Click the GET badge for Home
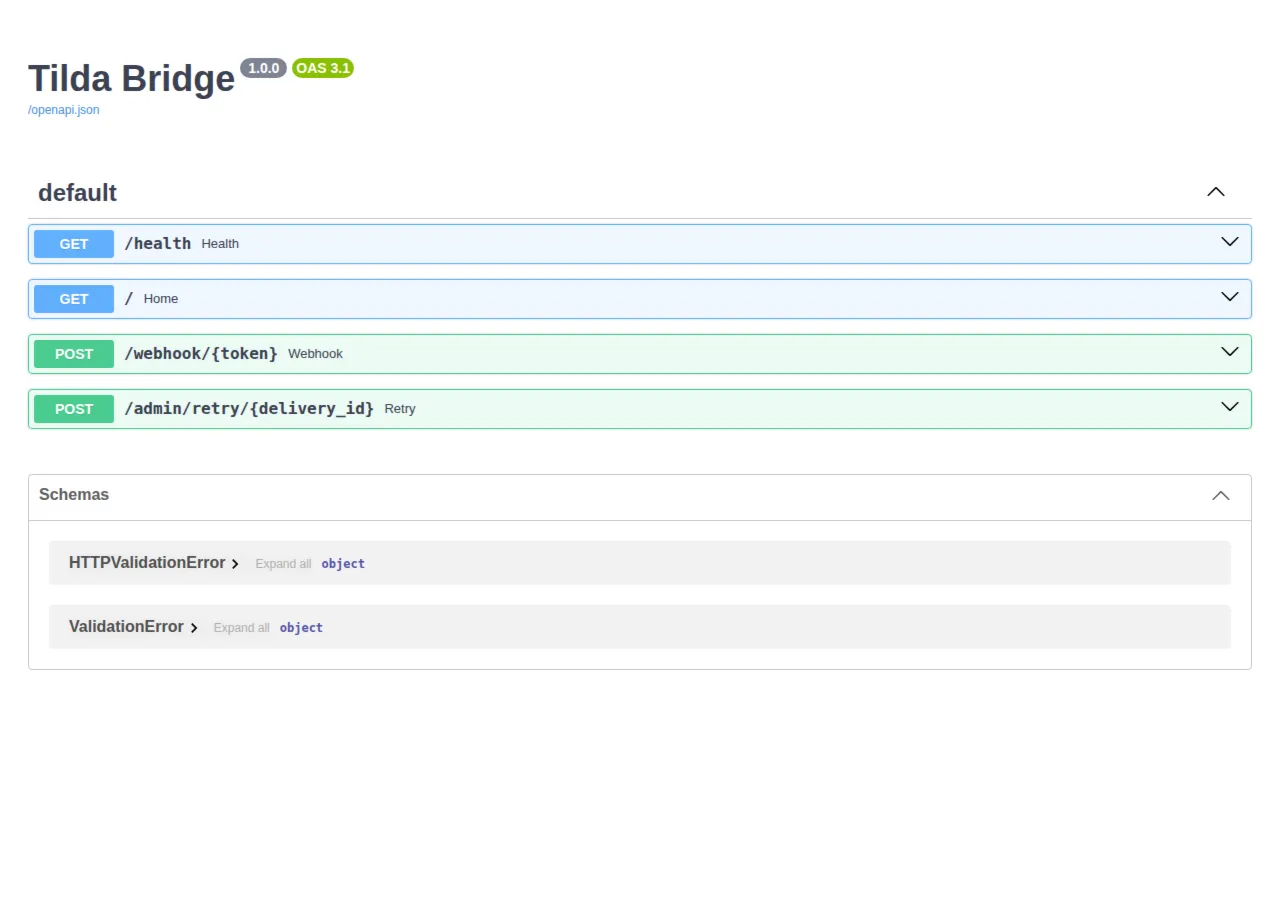The width and height of the screenshot is (1280, 900). [x=74, y=299]
